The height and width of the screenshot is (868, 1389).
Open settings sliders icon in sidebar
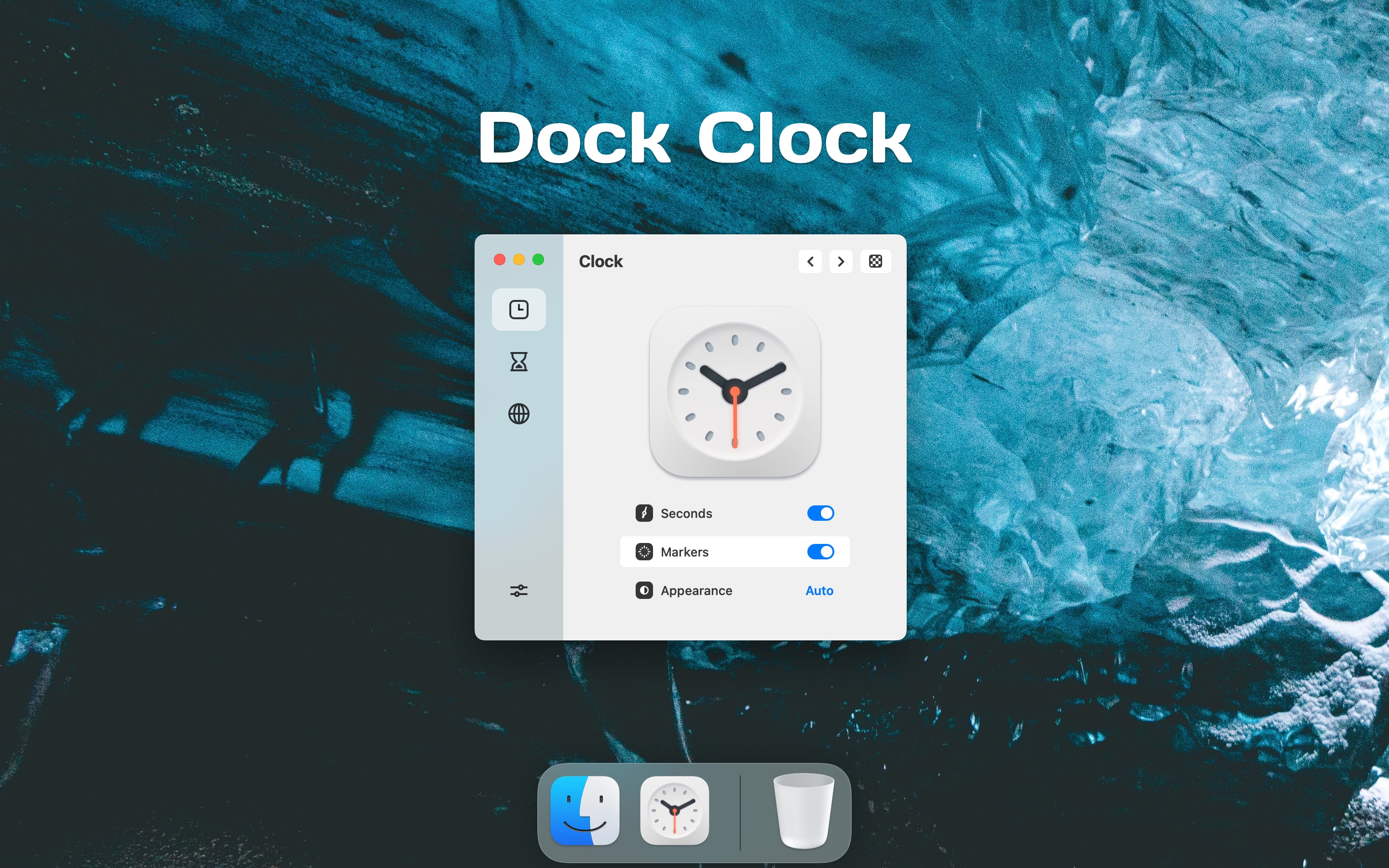[x=518, y=591]
